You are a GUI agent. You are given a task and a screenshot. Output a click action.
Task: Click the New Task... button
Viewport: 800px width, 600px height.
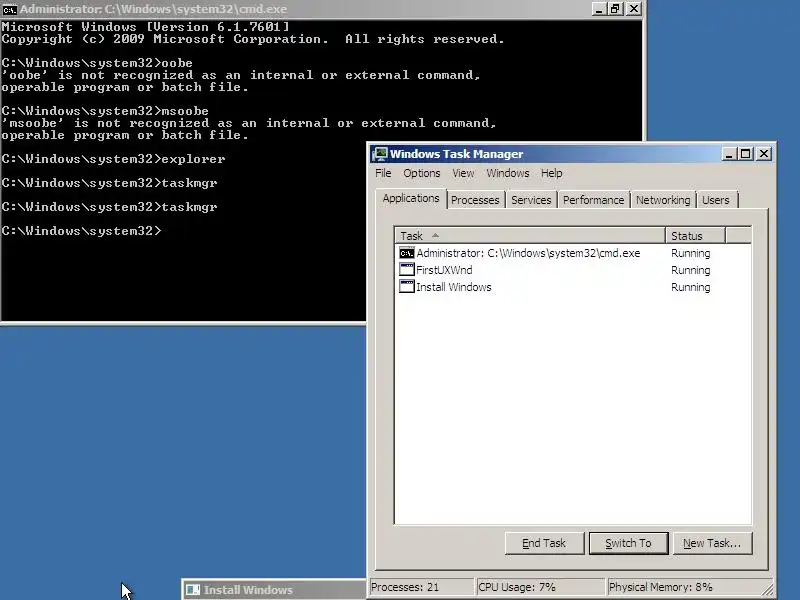(712, 543)
